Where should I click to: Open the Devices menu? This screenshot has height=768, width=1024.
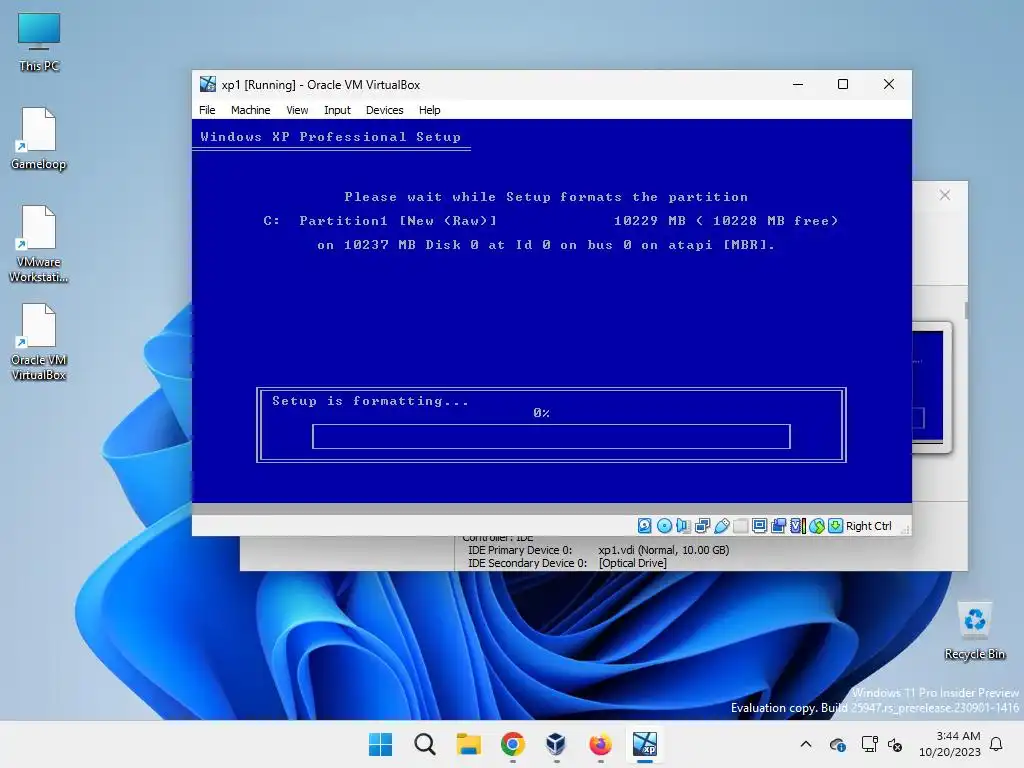(385, 110)
